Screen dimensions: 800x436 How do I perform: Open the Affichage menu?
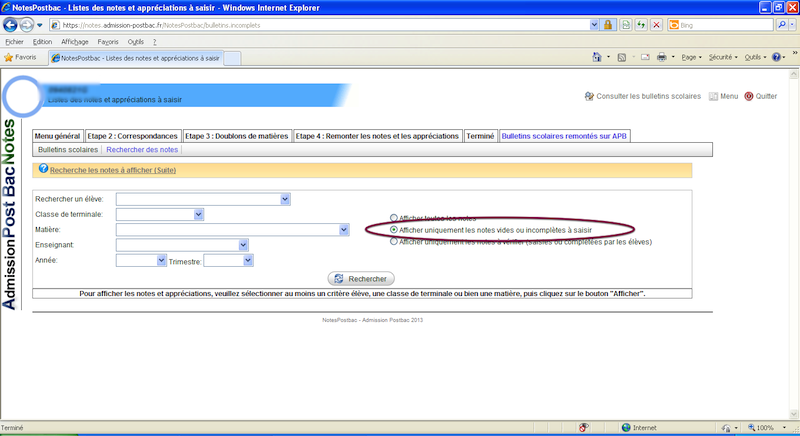75,42
